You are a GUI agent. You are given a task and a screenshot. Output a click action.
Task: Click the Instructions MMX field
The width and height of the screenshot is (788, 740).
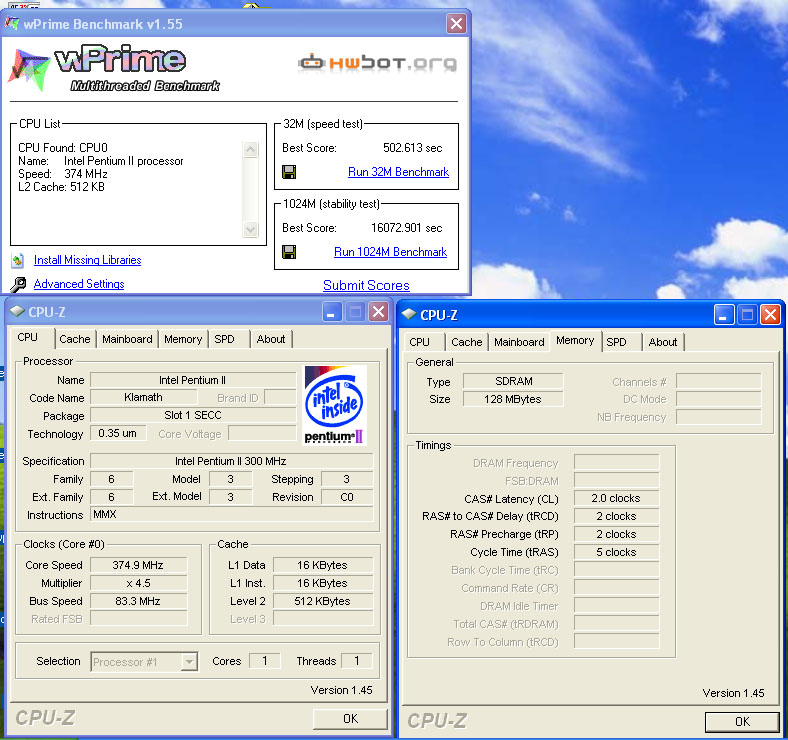(232, 514)
